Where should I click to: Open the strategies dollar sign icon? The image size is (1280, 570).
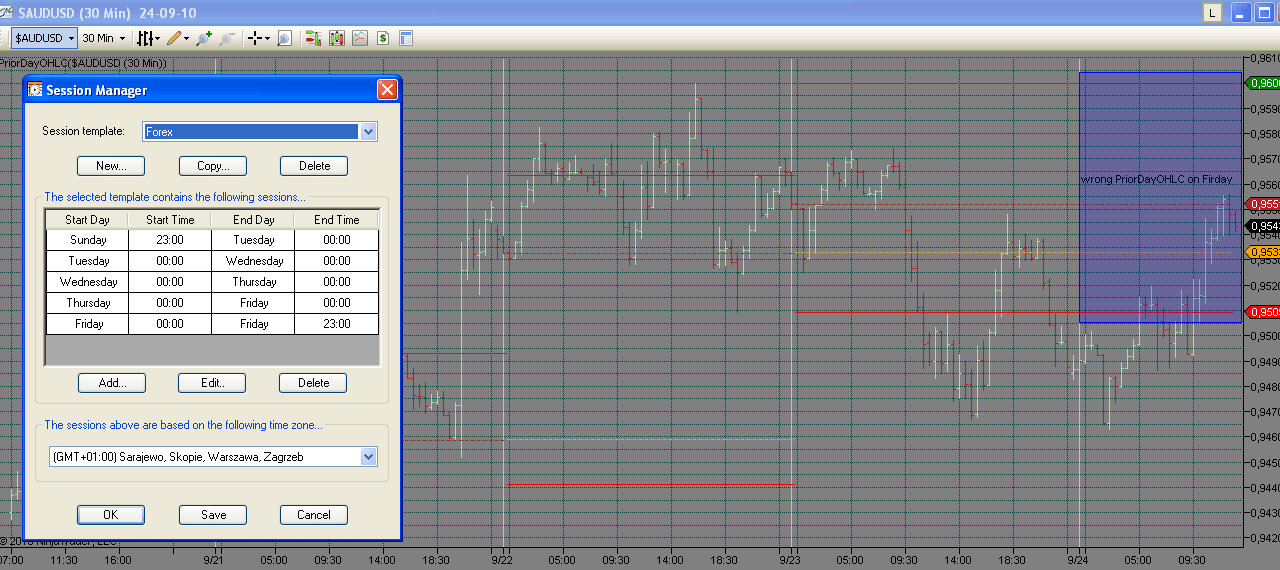383,38
